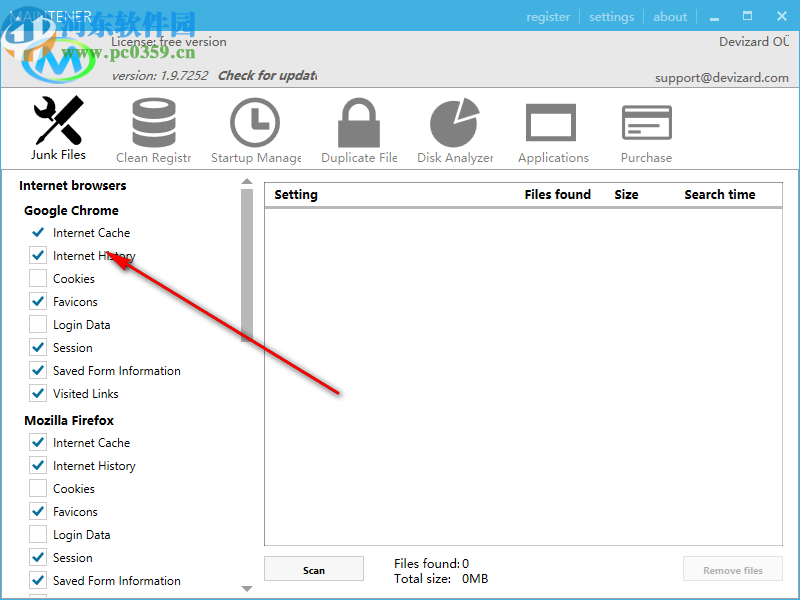The image size is (800, 600).
Task: Uncheck Google Chrome Visited Links
Action: (38, 393)
